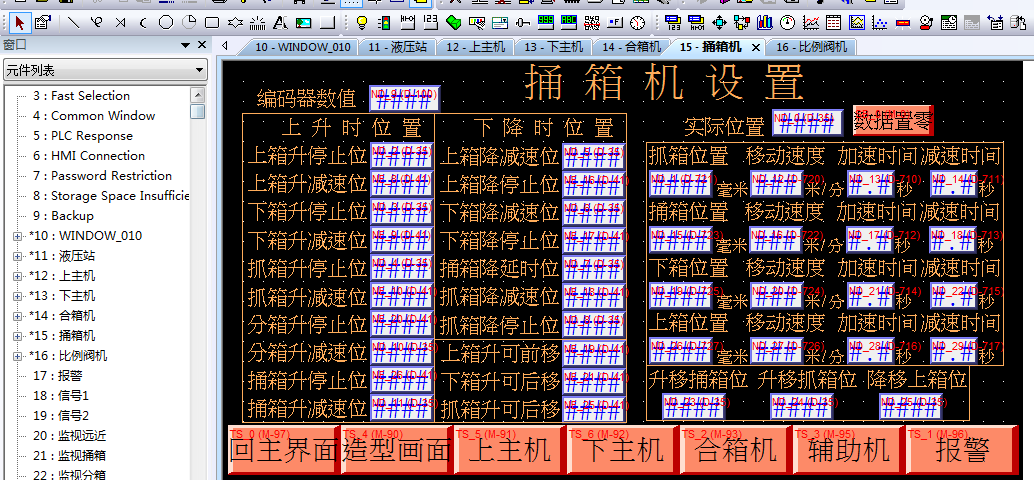Select Password Restriction in the tree
This screenshot has height=480, width=1034.
click(x=101, y=176)
